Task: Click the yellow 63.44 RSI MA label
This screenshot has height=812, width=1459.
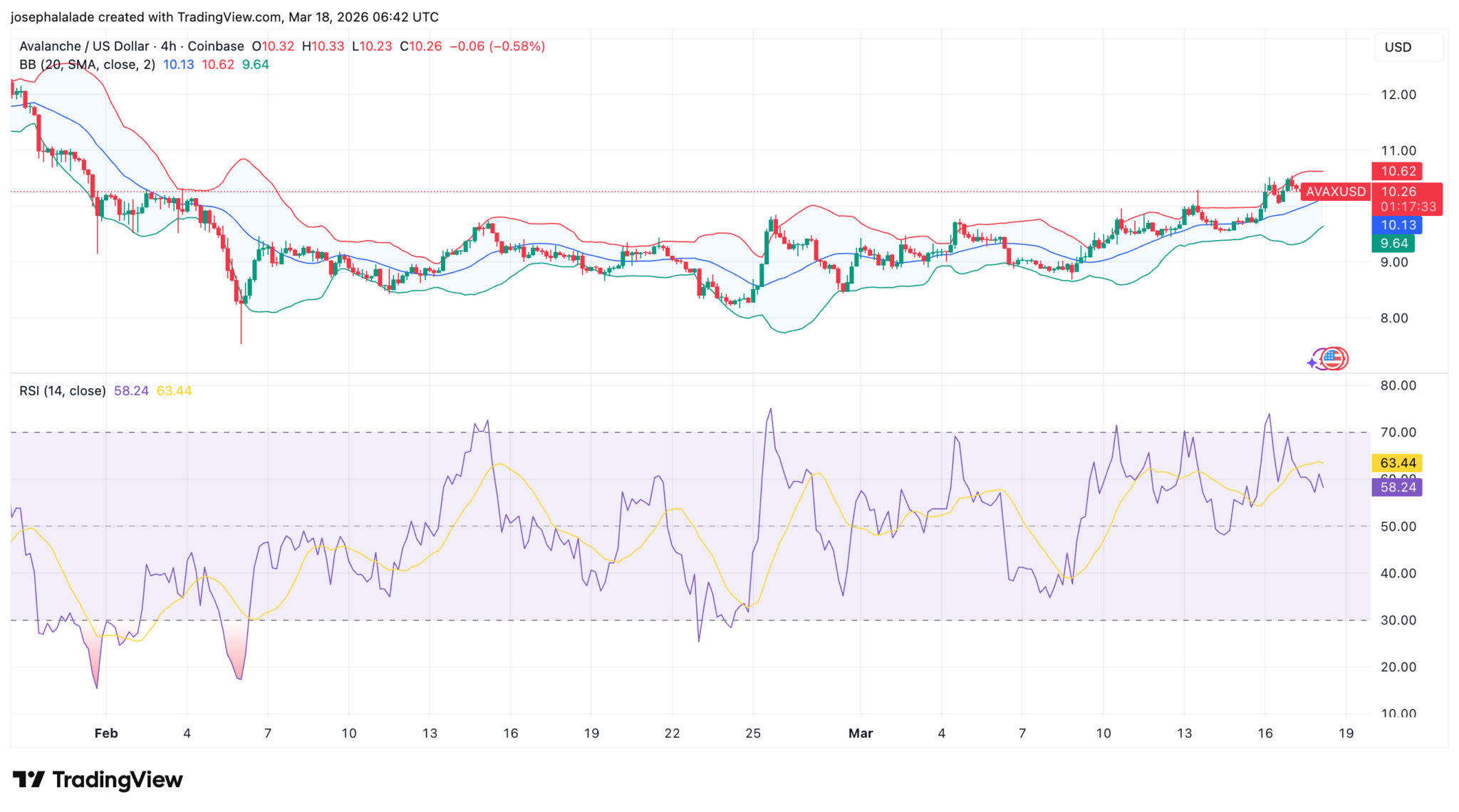Action: 1397,463
